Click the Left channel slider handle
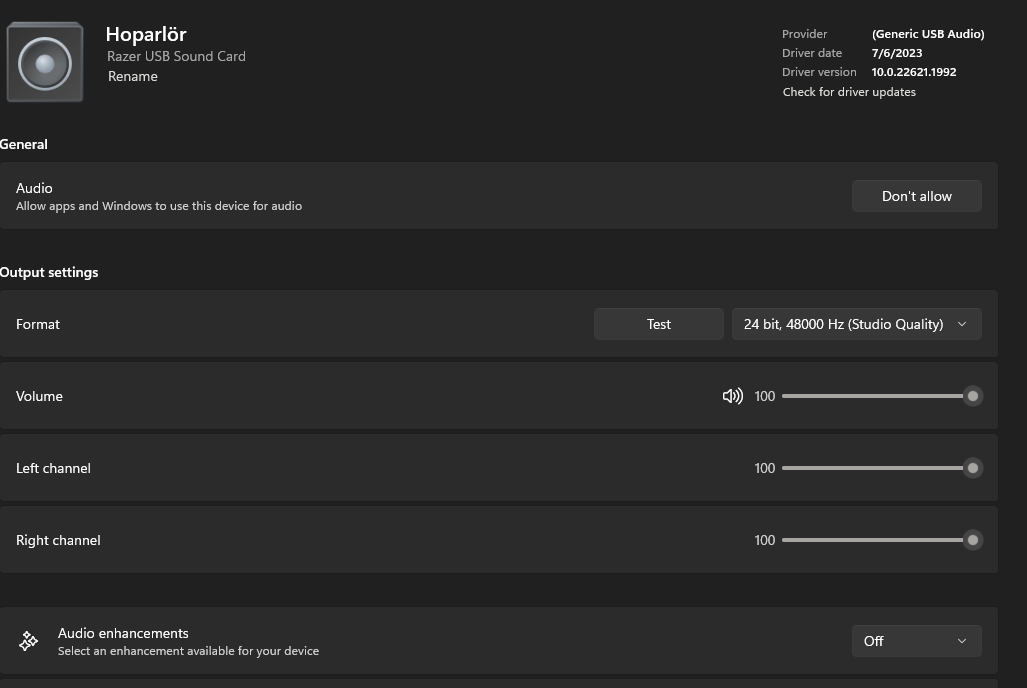 (972, 468)
